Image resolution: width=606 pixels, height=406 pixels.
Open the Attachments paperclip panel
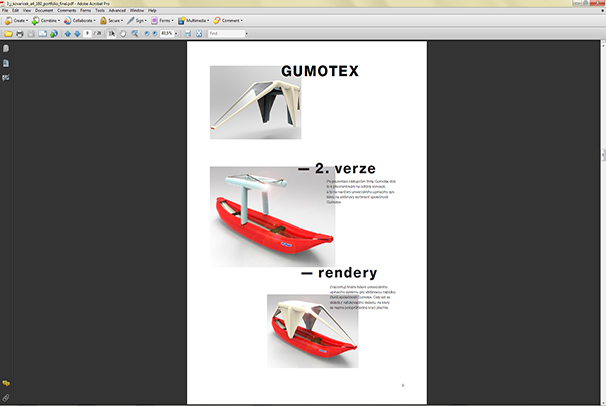(x=6, y=397)
